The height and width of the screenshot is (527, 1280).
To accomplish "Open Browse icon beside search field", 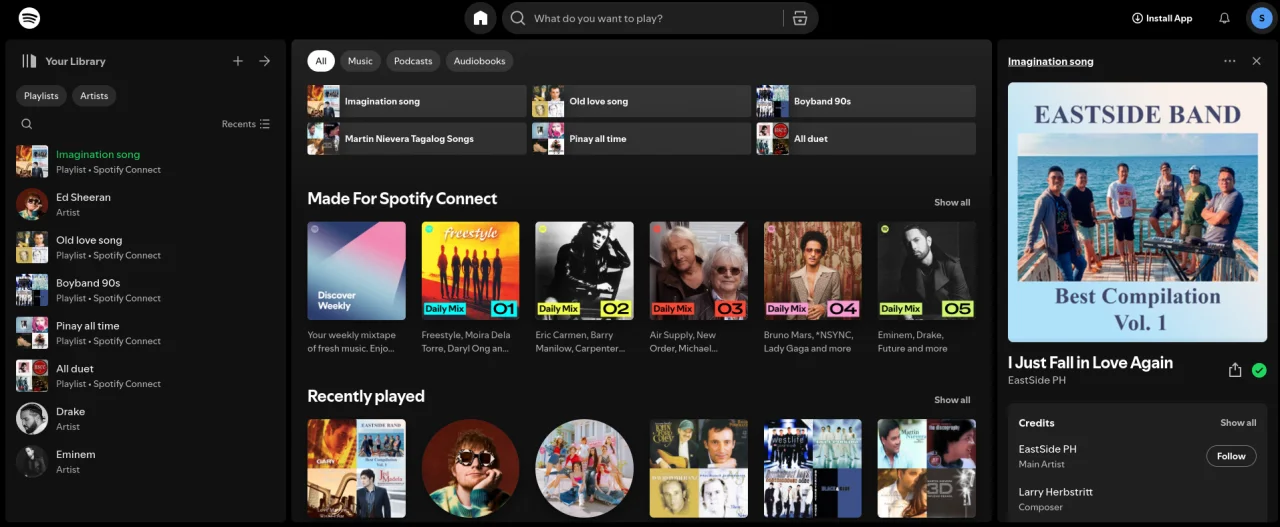I will [x=799, y=18].
